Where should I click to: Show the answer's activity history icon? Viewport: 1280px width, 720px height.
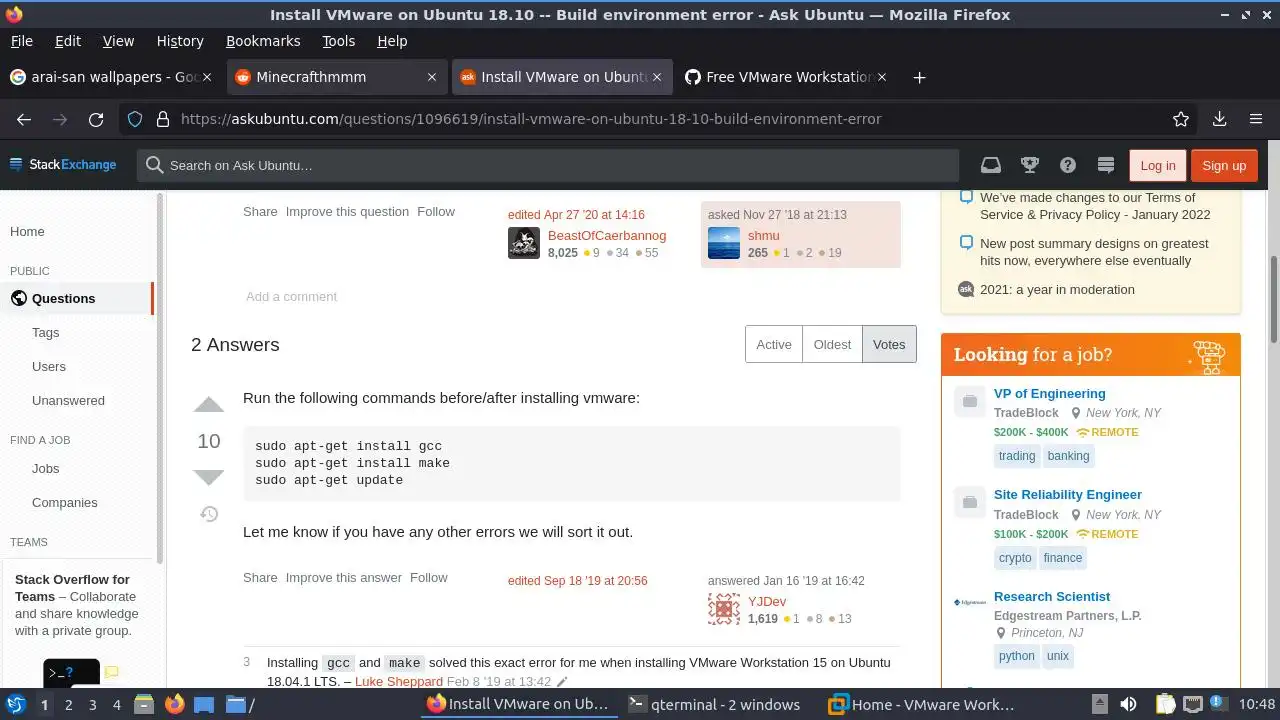pos(209,514)
